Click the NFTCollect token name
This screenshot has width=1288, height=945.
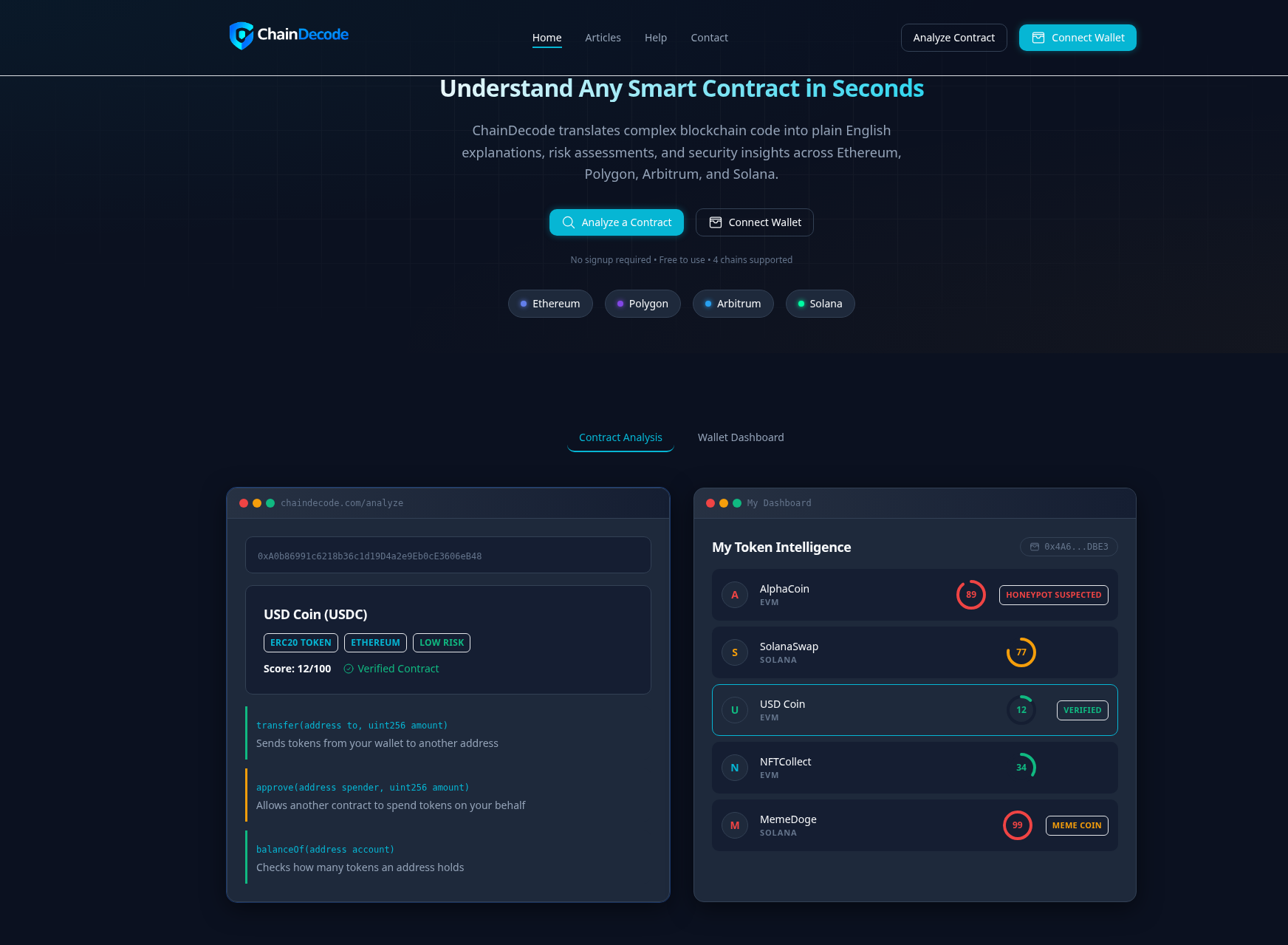click(785, 762)
